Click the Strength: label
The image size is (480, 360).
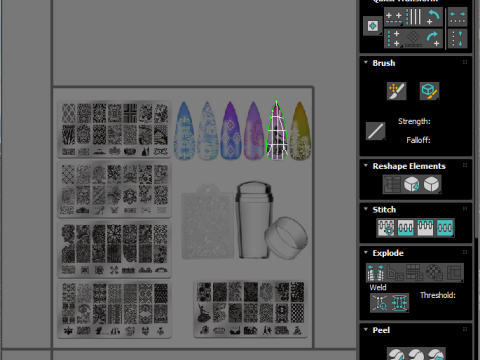click(414, 121)
